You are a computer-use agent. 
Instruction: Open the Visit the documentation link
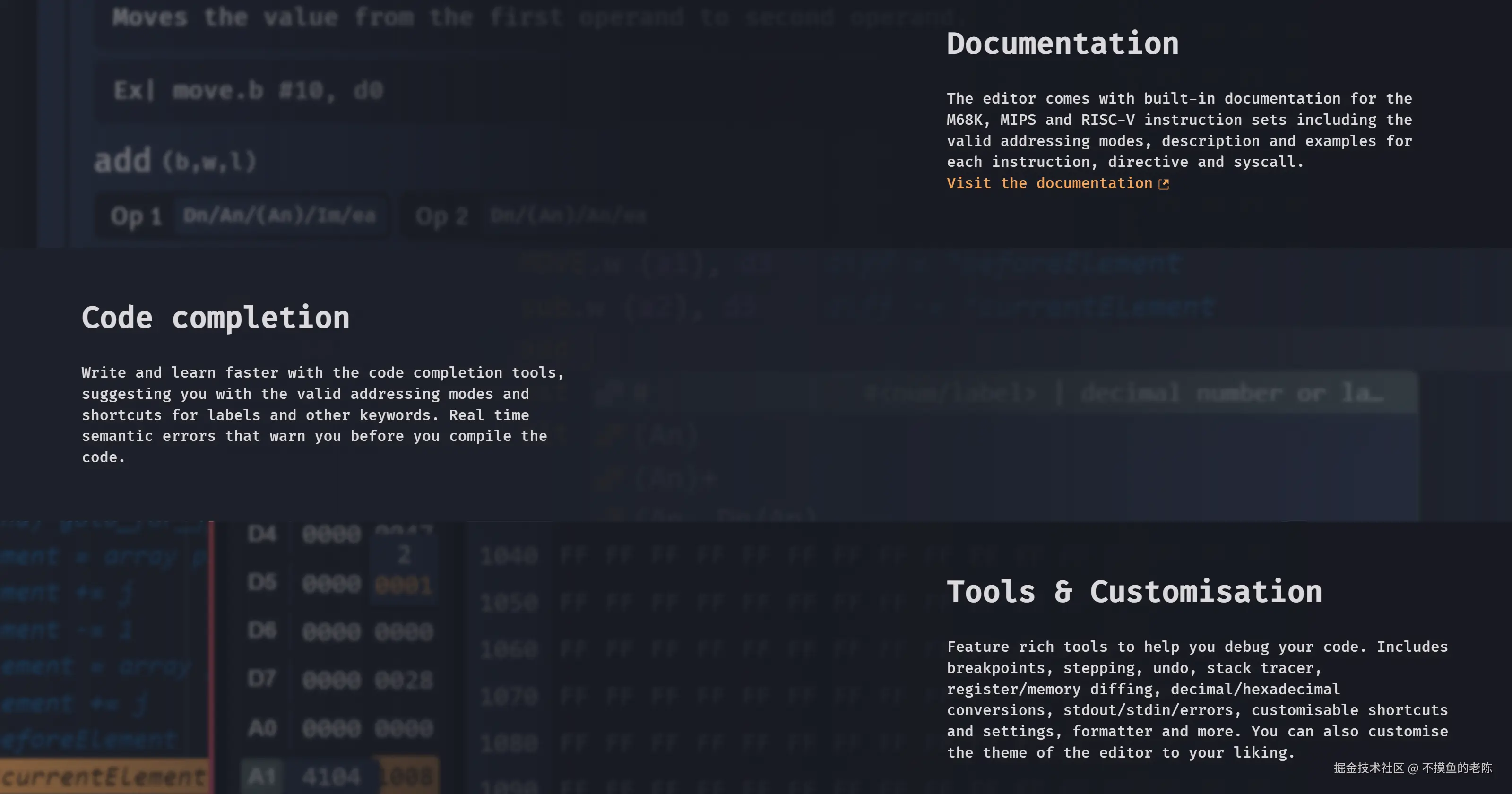pyautogui.click(x=1049, y=184)
